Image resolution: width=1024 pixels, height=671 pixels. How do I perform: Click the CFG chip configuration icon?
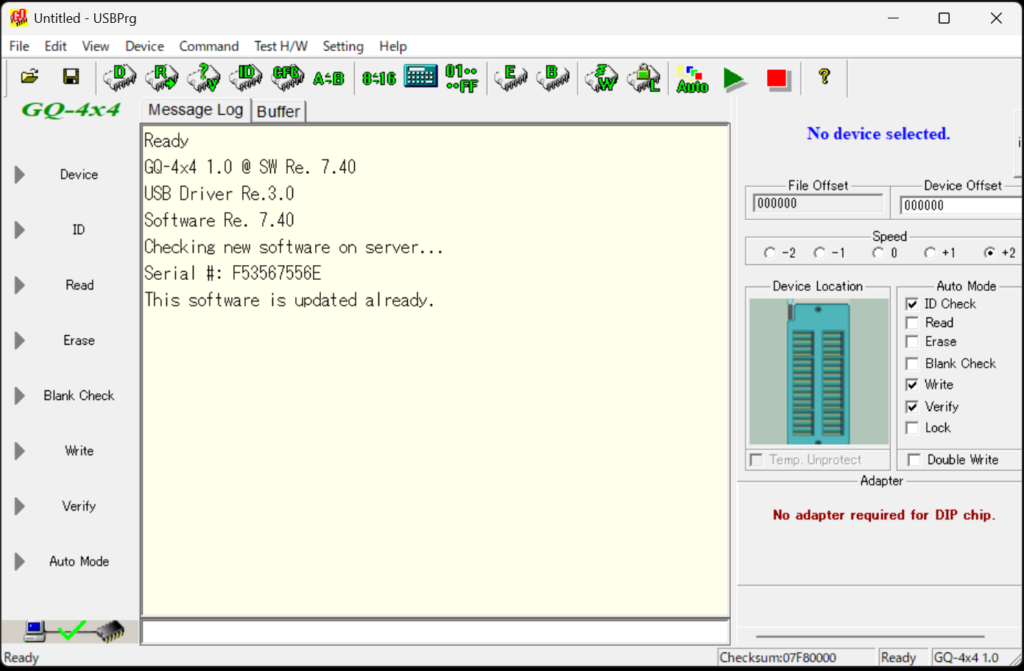coord(287,77)
